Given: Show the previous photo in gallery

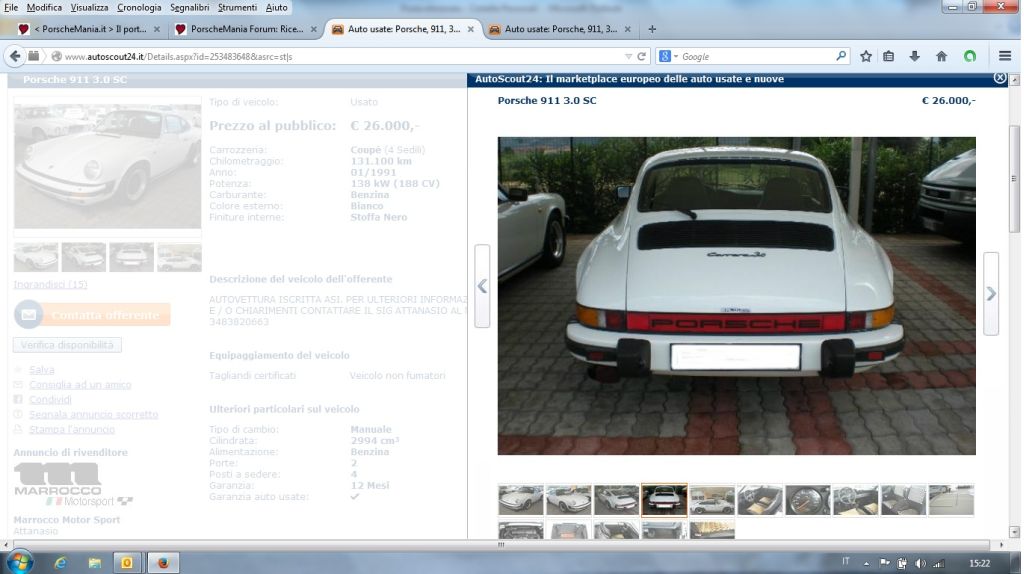Looking at the screenshot, I should [x=482, y=286].
